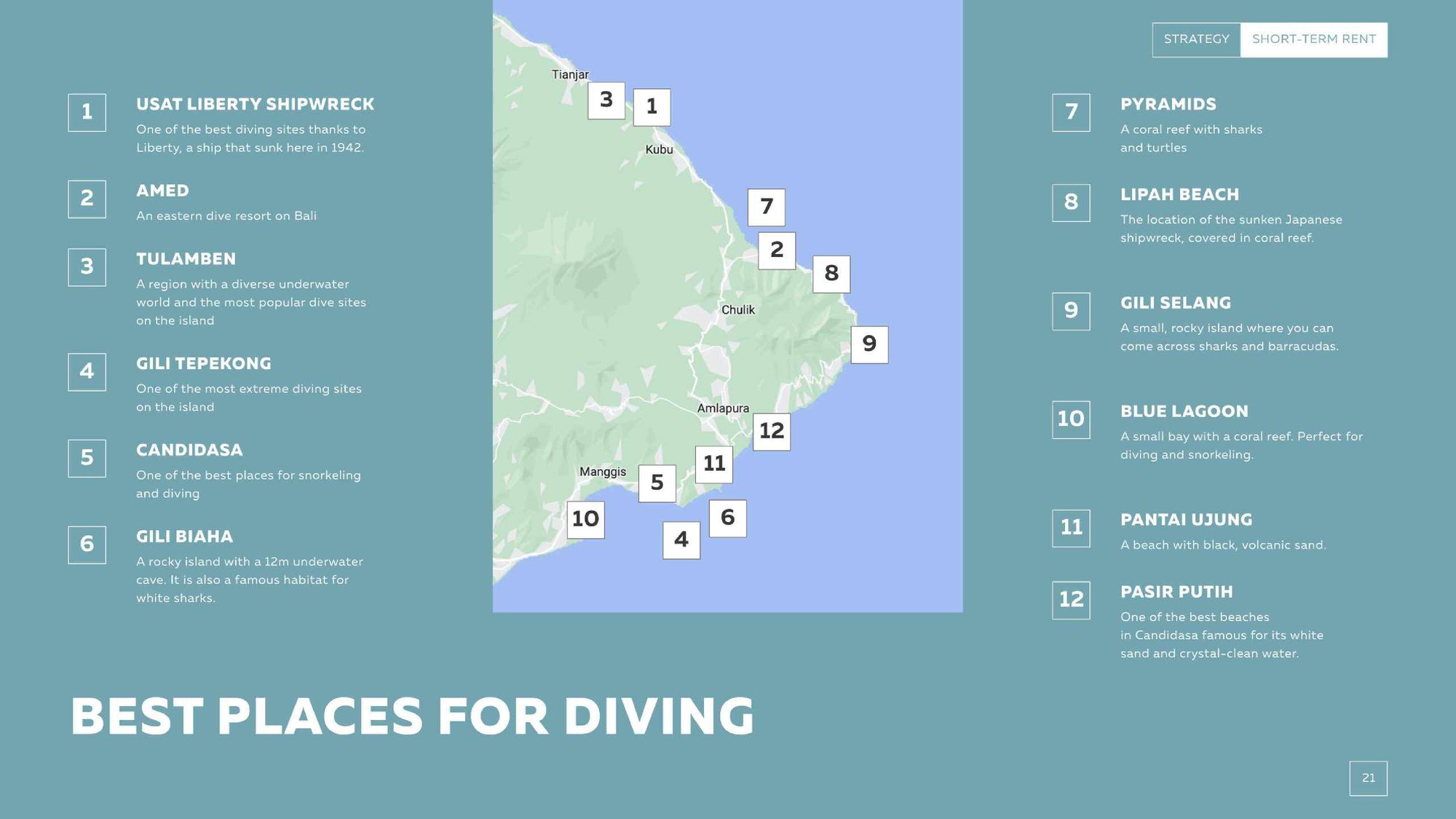The image size is (1456, 819).
Task: Click map marker 11 on the map
Action: (x=714, y=464)
